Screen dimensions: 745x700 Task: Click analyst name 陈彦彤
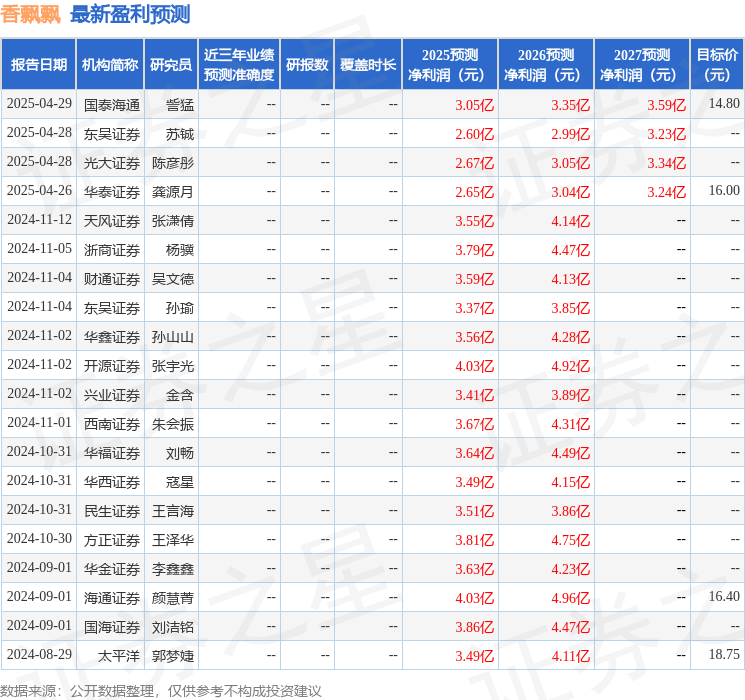tap(172, 163)
